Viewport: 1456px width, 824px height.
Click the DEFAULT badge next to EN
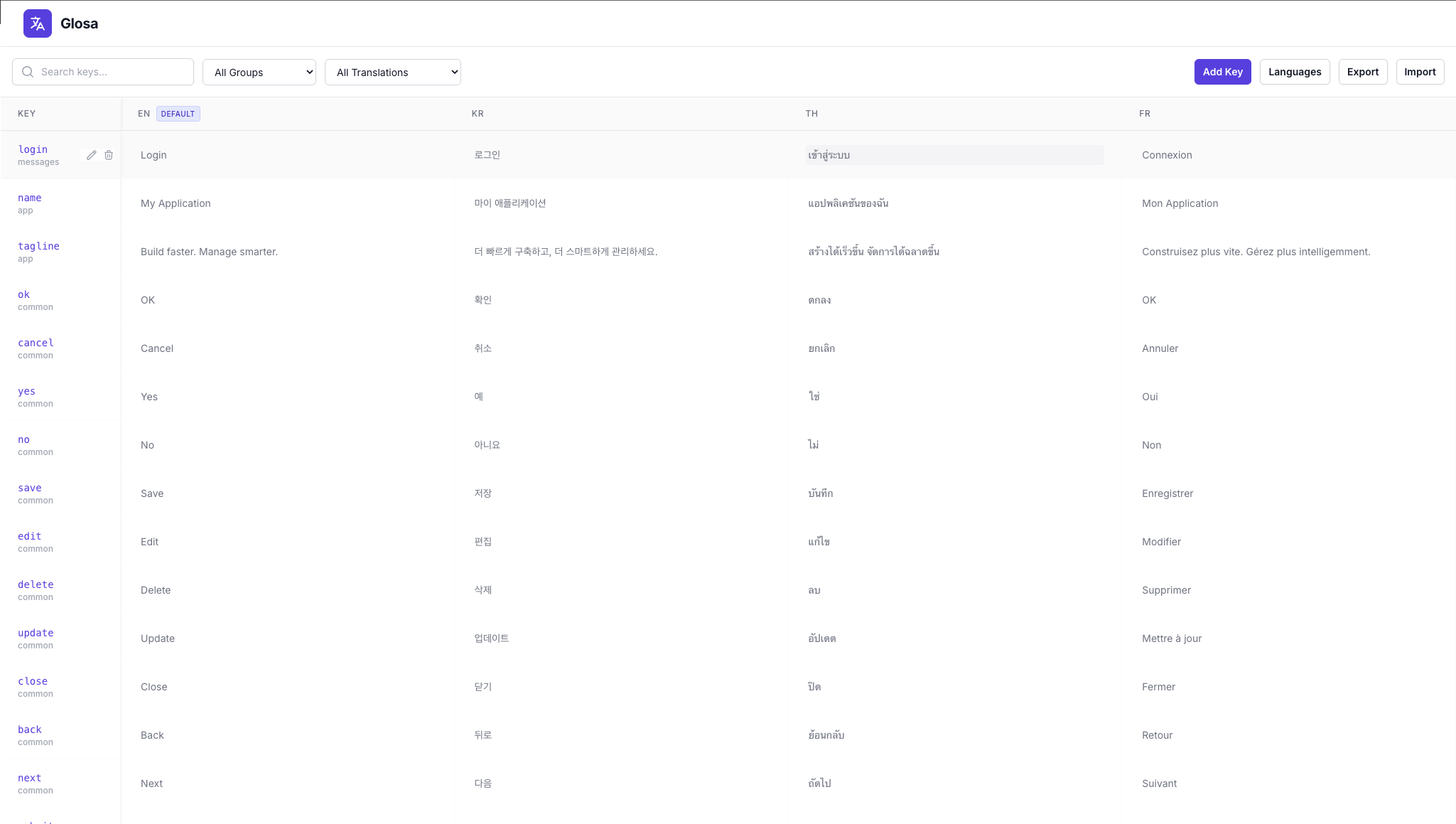(177, 113)
